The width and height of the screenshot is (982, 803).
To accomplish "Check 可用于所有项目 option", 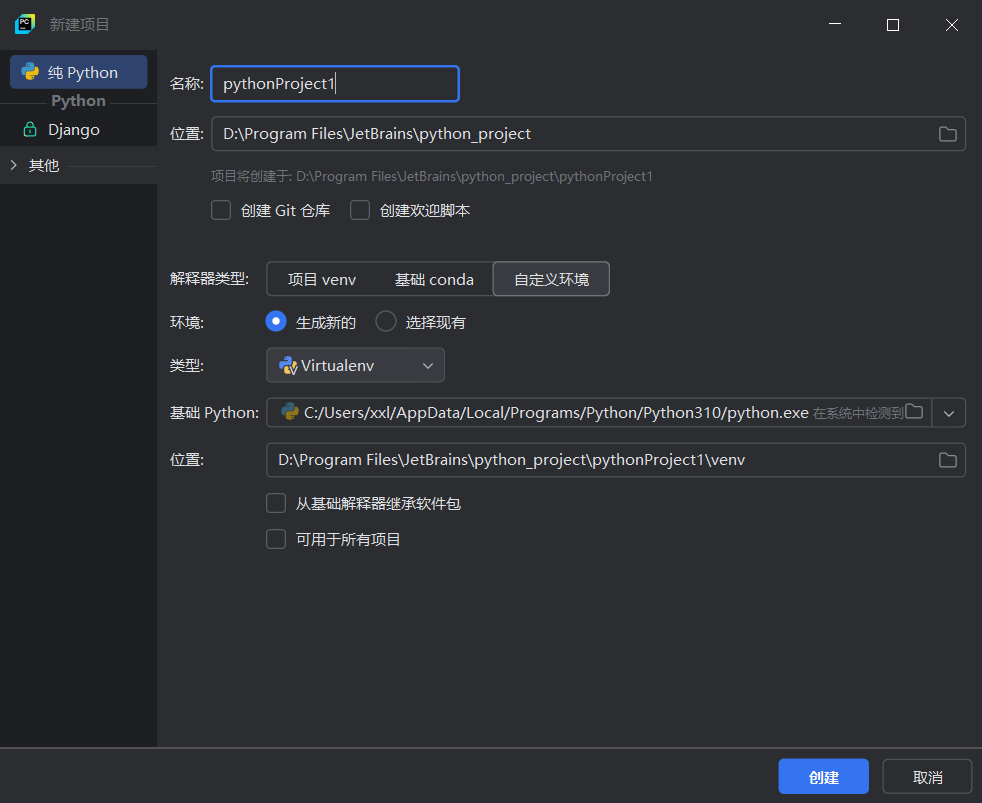I will 276,539.
